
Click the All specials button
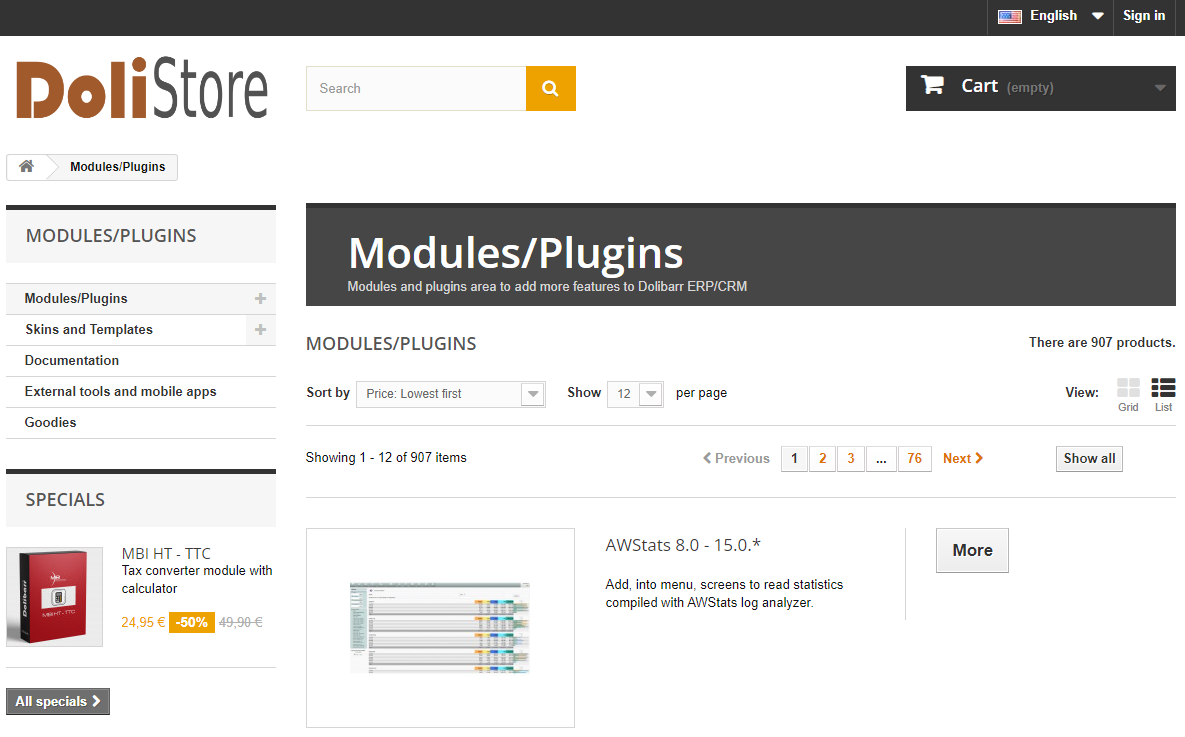[57, 701]
